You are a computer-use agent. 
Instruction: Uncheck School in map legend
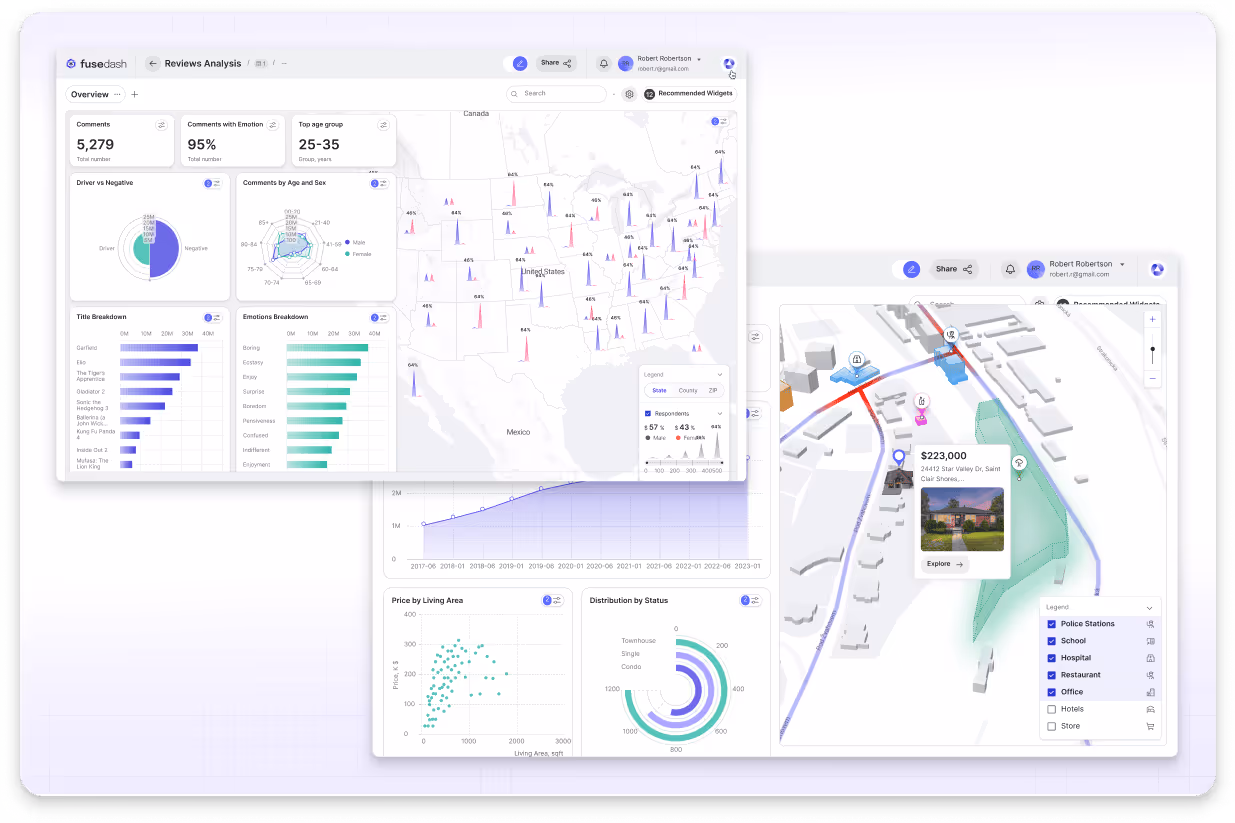tap(1052, 641)
